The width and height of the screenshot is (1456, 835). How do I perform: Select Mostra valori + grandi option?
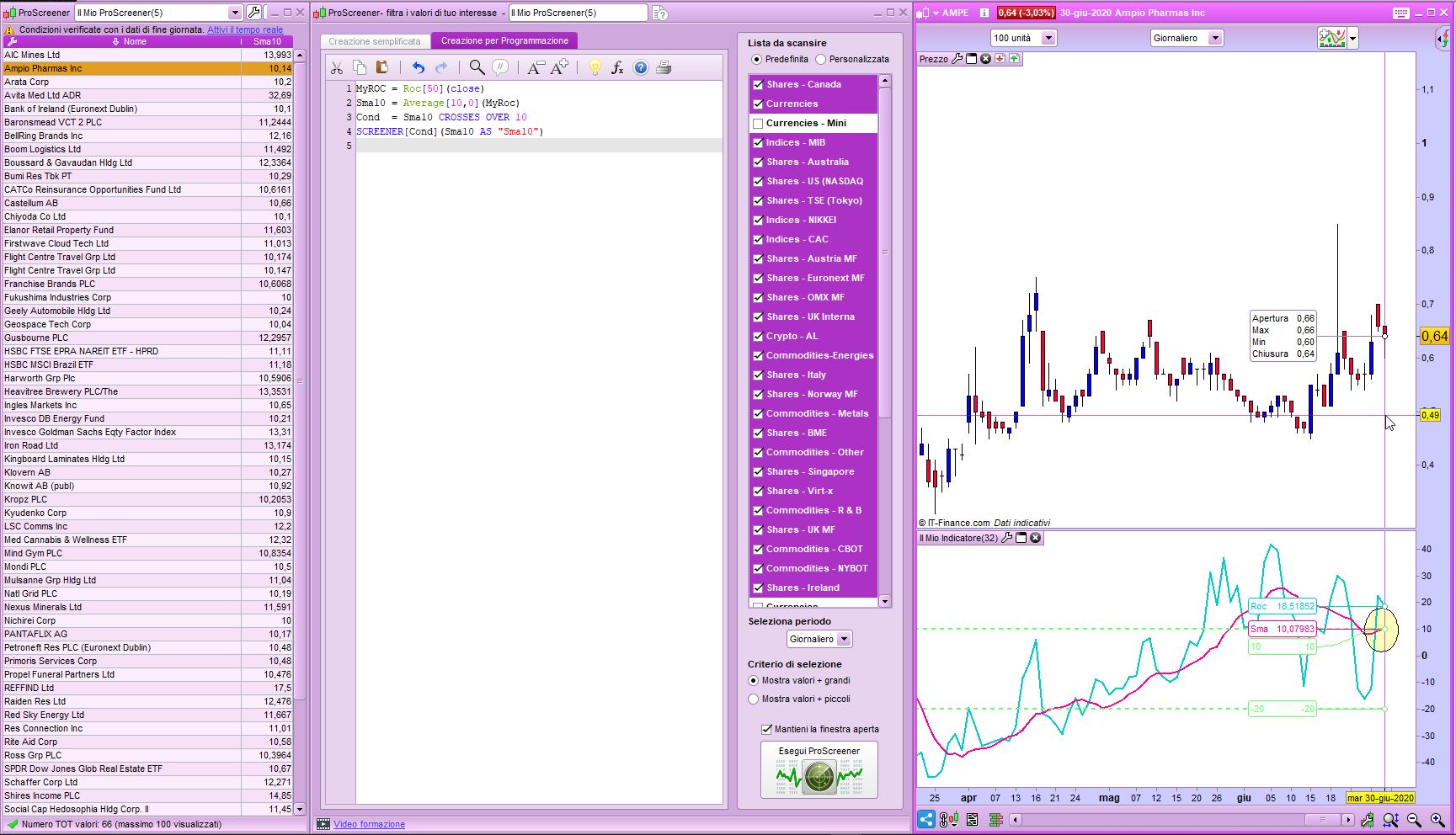(x=754, y=680)
